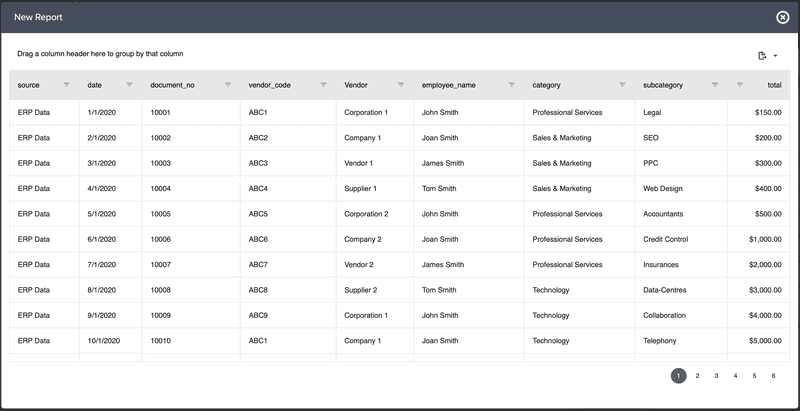Screen dimensions: 800x411
Task: Close the New Report dialog
Action: [x=782, y=17]
